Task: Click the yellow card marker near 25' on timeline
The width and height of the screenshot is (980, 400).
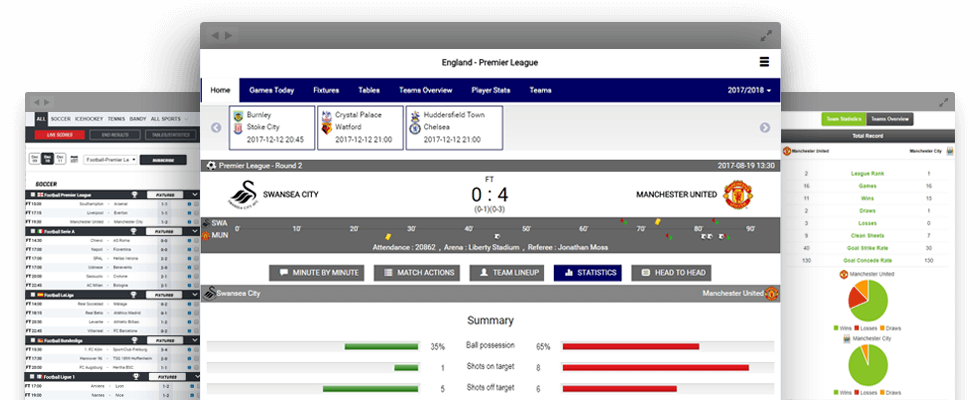Action: tap(388, 236)
